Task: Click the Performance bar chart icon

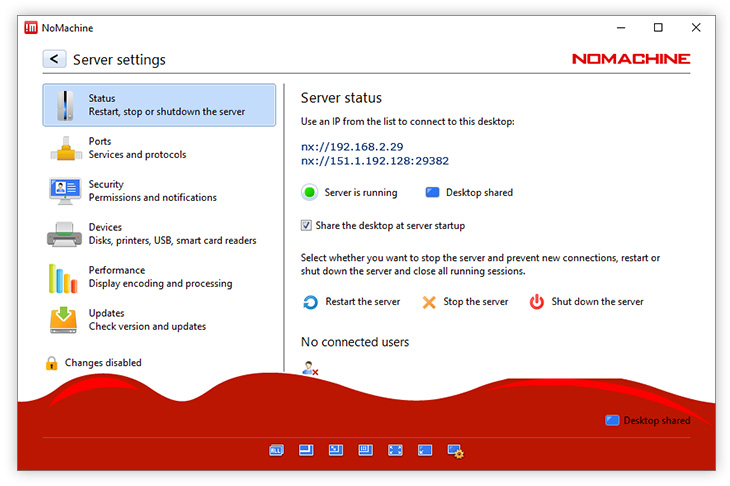Action: (x=64, y=277)
